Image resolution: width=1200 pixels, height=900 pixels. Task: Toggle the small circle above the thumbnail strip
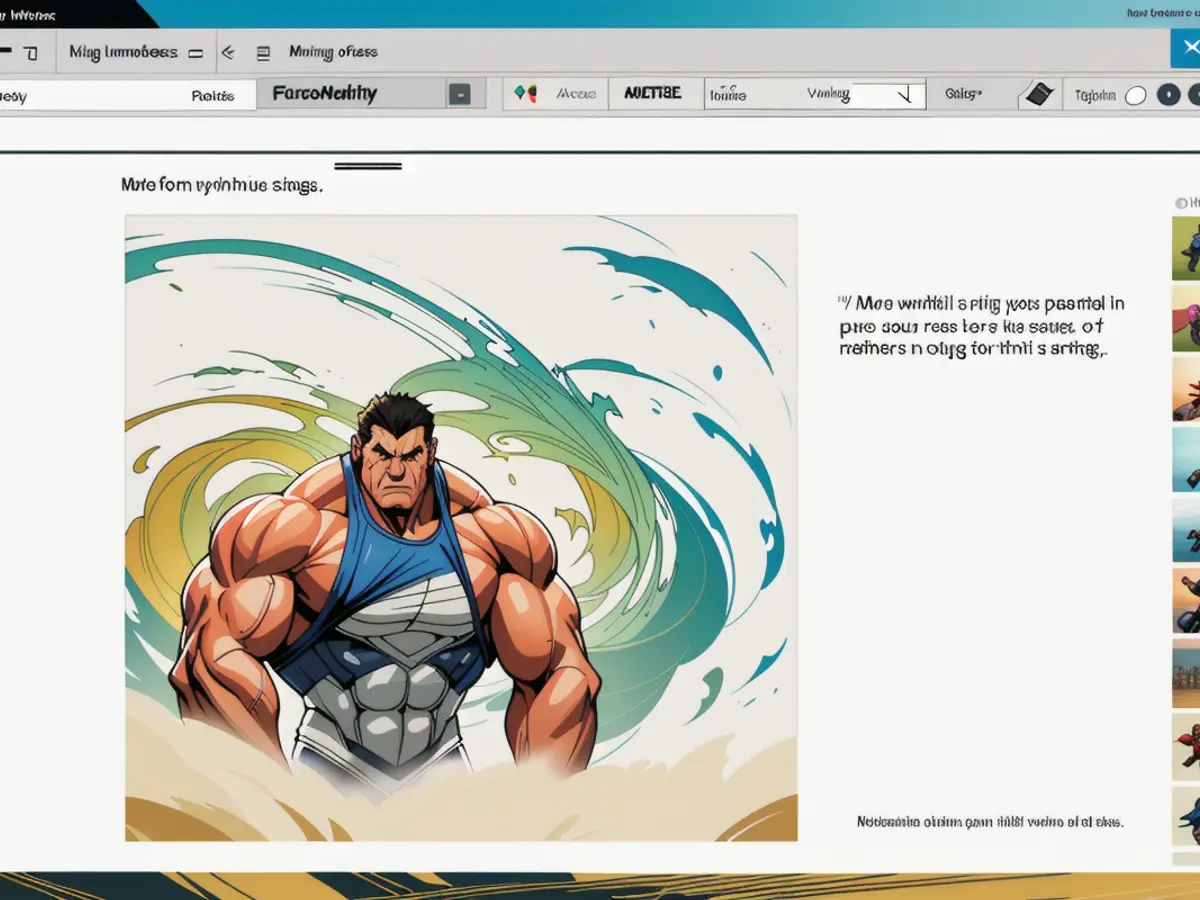(x=1181, y=203)
